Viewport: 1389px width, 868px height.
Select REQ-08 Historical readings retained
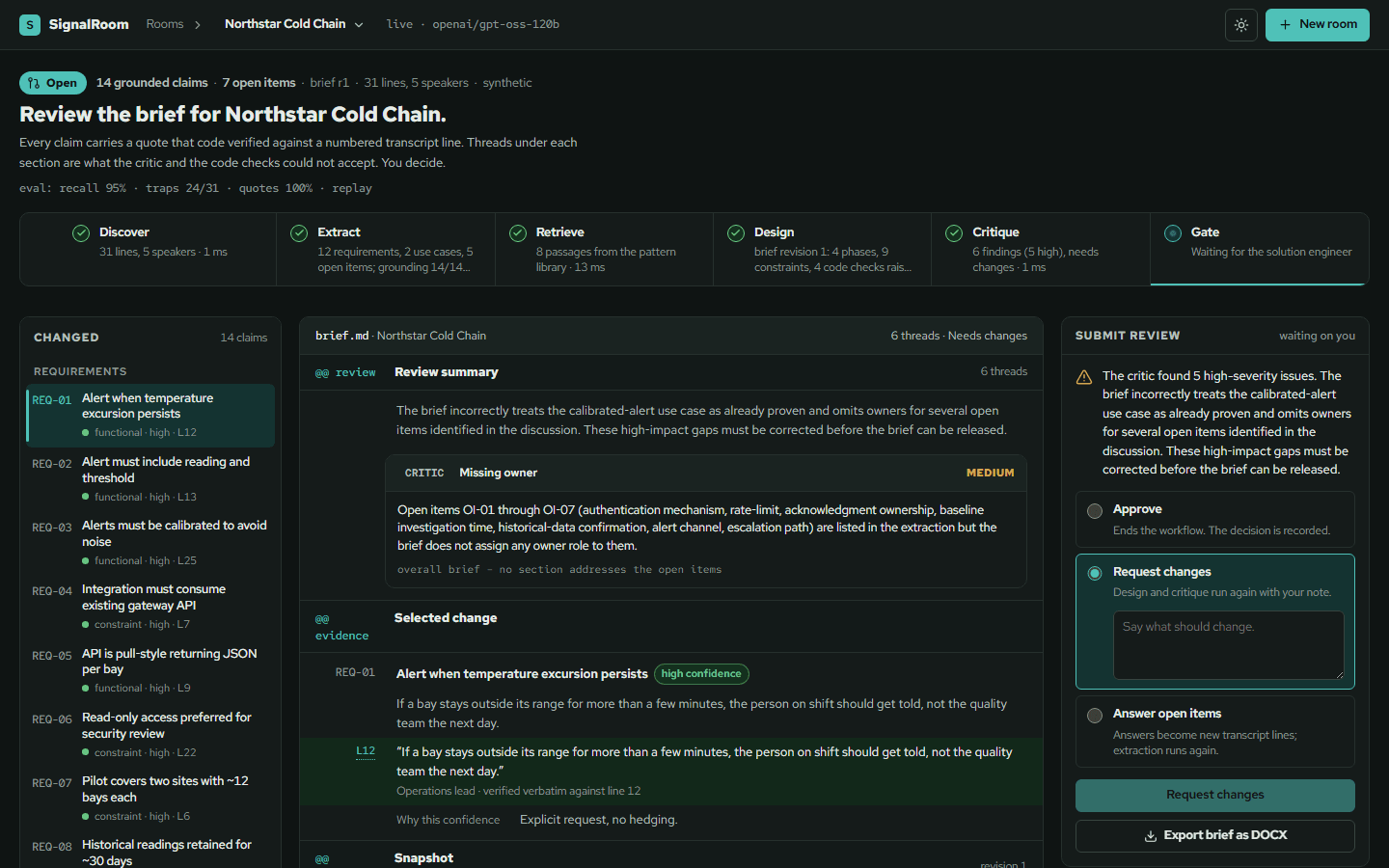150,851
